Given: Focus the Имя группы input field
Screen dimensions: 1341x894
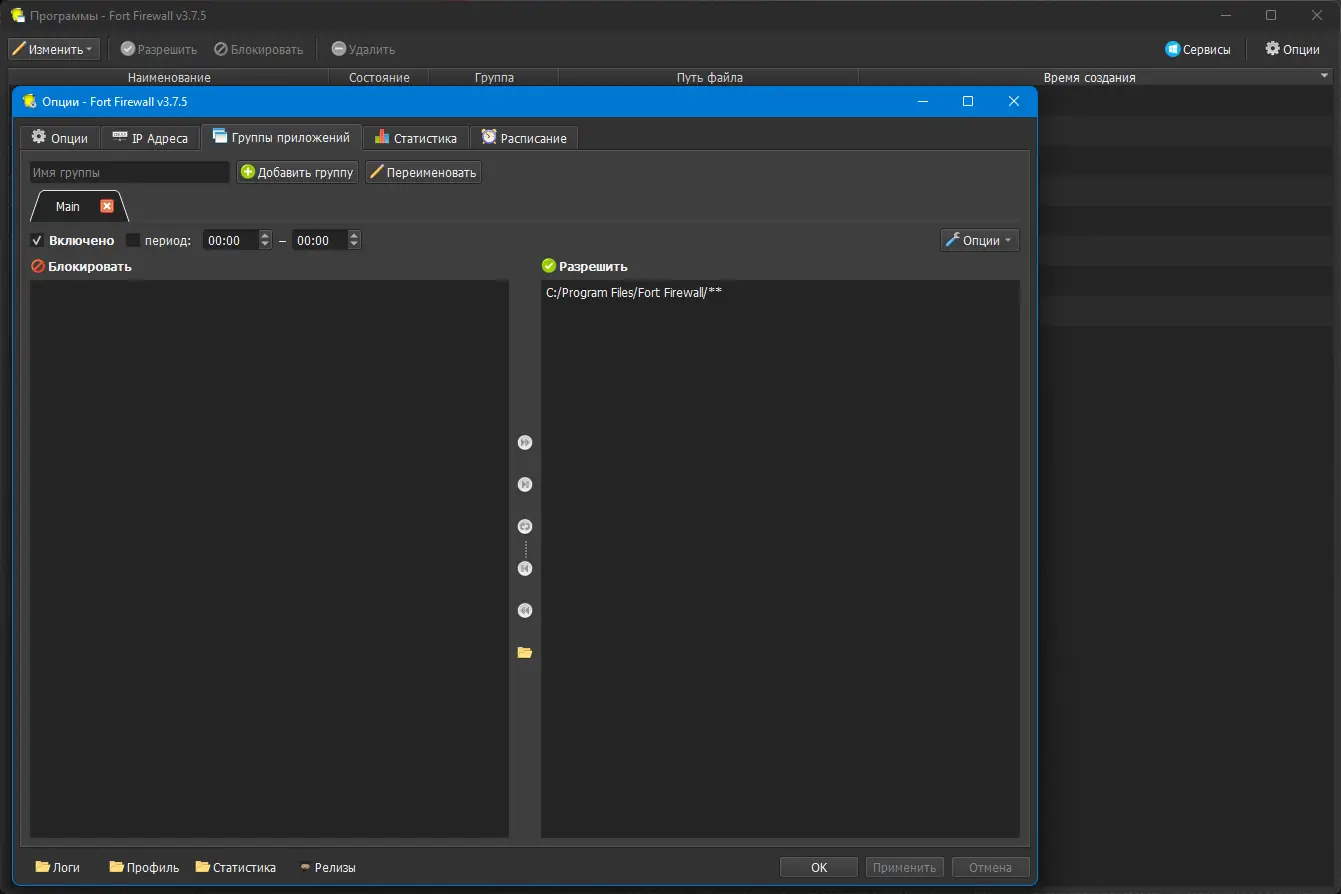Looking at the screenshot, I should (x=130, y=172).
